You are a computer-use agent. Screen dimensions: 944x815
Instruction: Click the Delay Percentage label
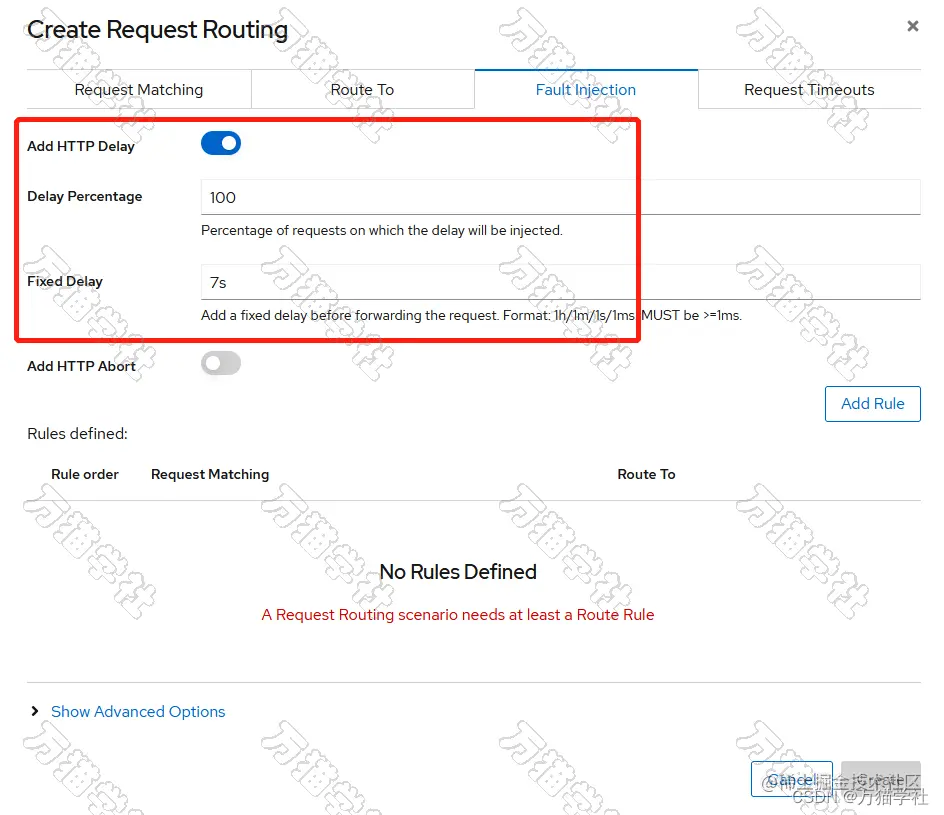tap(84, 197)
